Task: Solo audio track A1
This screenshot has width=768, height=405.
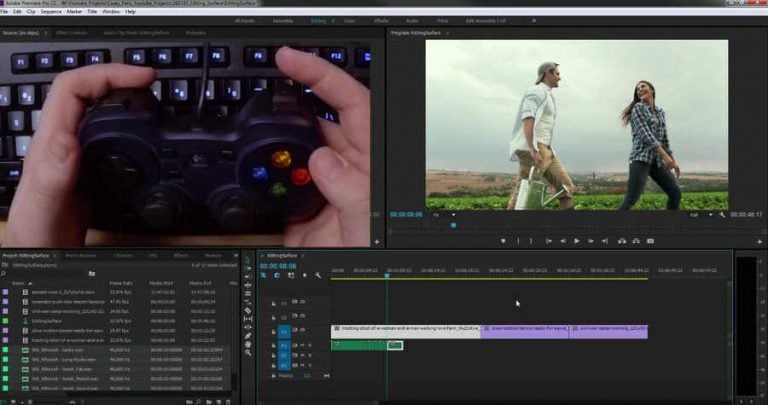Action: [x=310, y=345]
